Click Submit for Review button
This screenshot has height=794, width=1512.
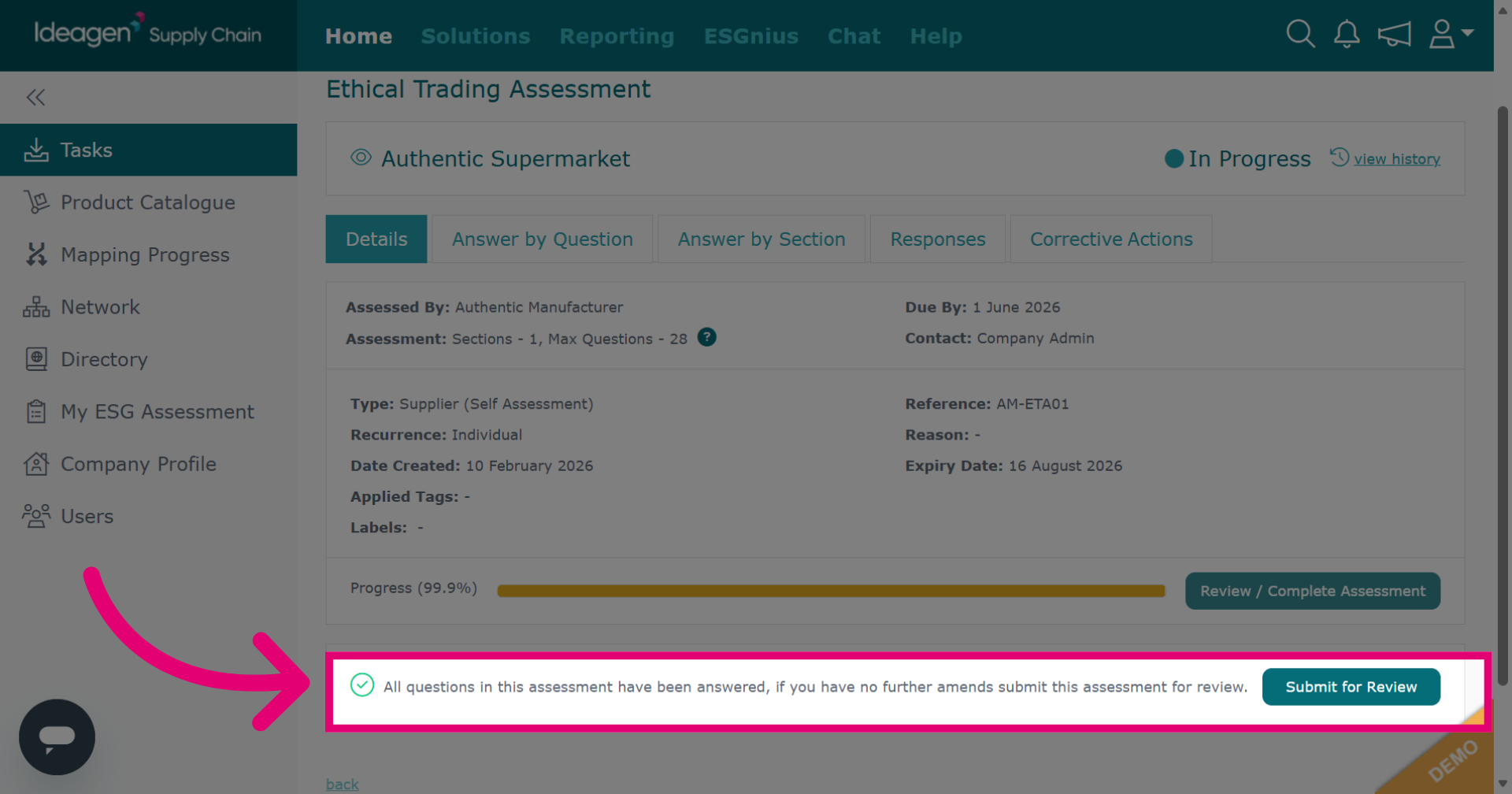(x=1351, y=687)
